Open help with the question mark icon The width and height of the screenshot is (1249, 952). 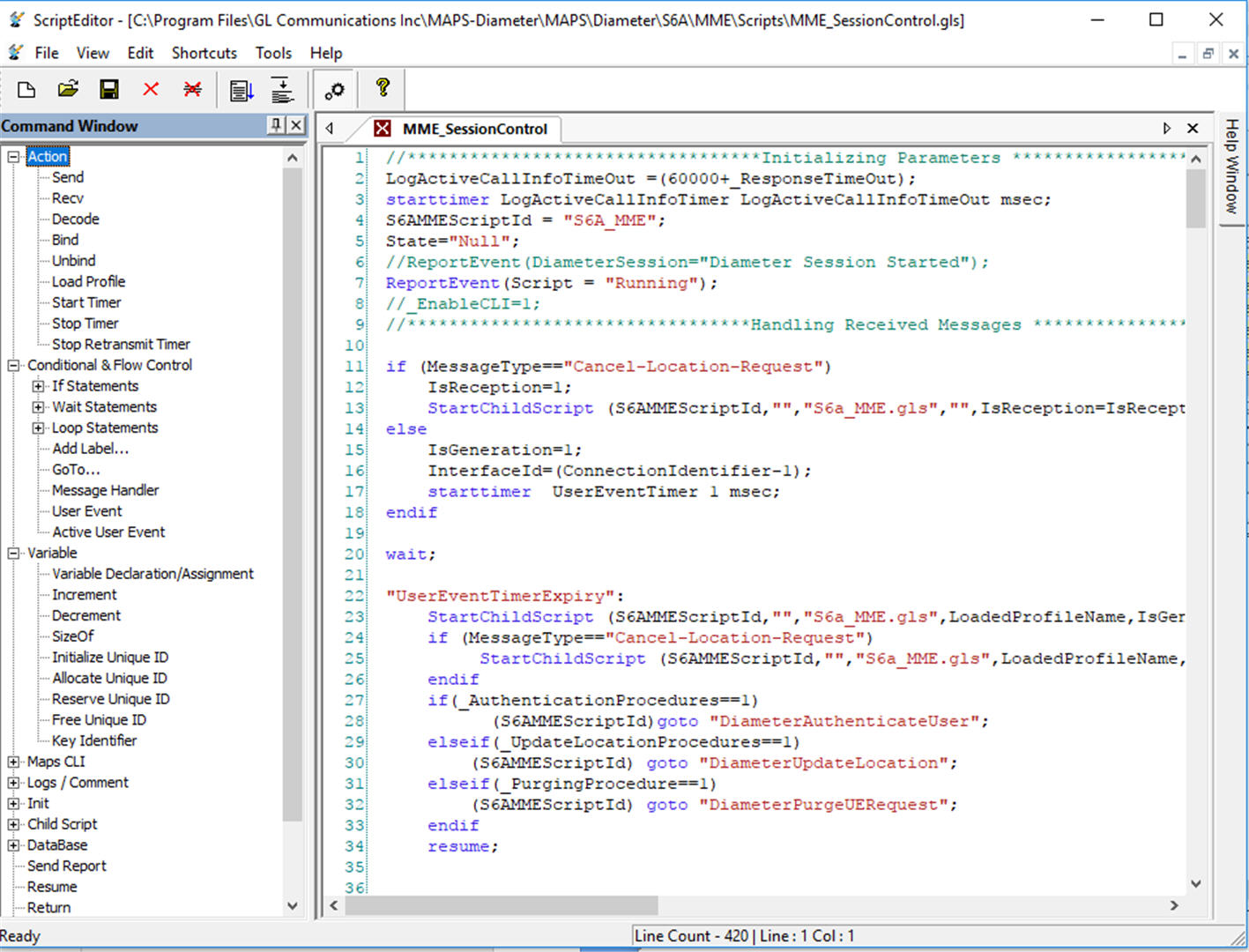(382, 89)
